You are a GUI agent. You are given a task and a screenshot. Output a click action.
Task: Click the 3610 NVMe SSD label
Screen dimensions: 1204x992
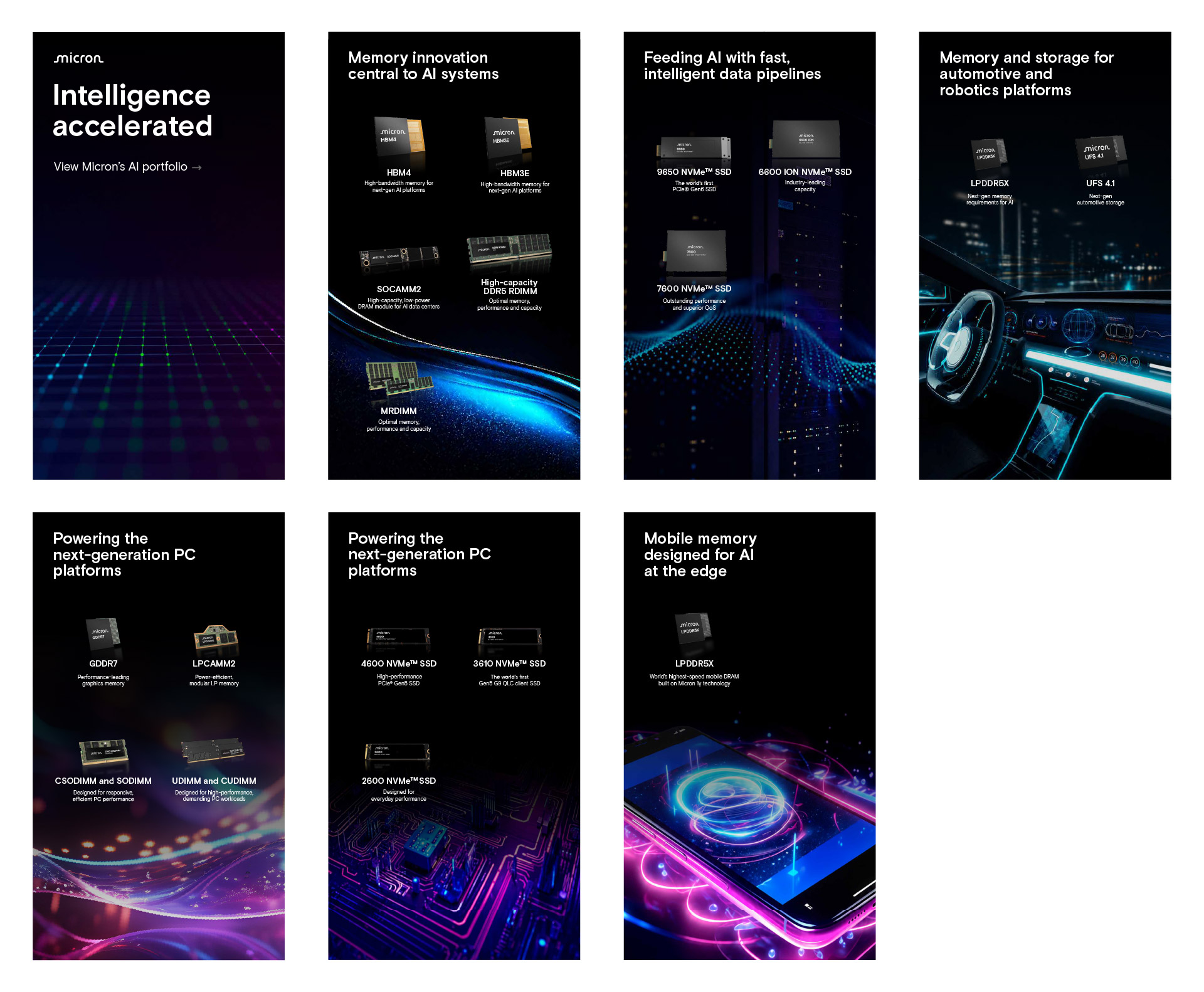[509, 663]
